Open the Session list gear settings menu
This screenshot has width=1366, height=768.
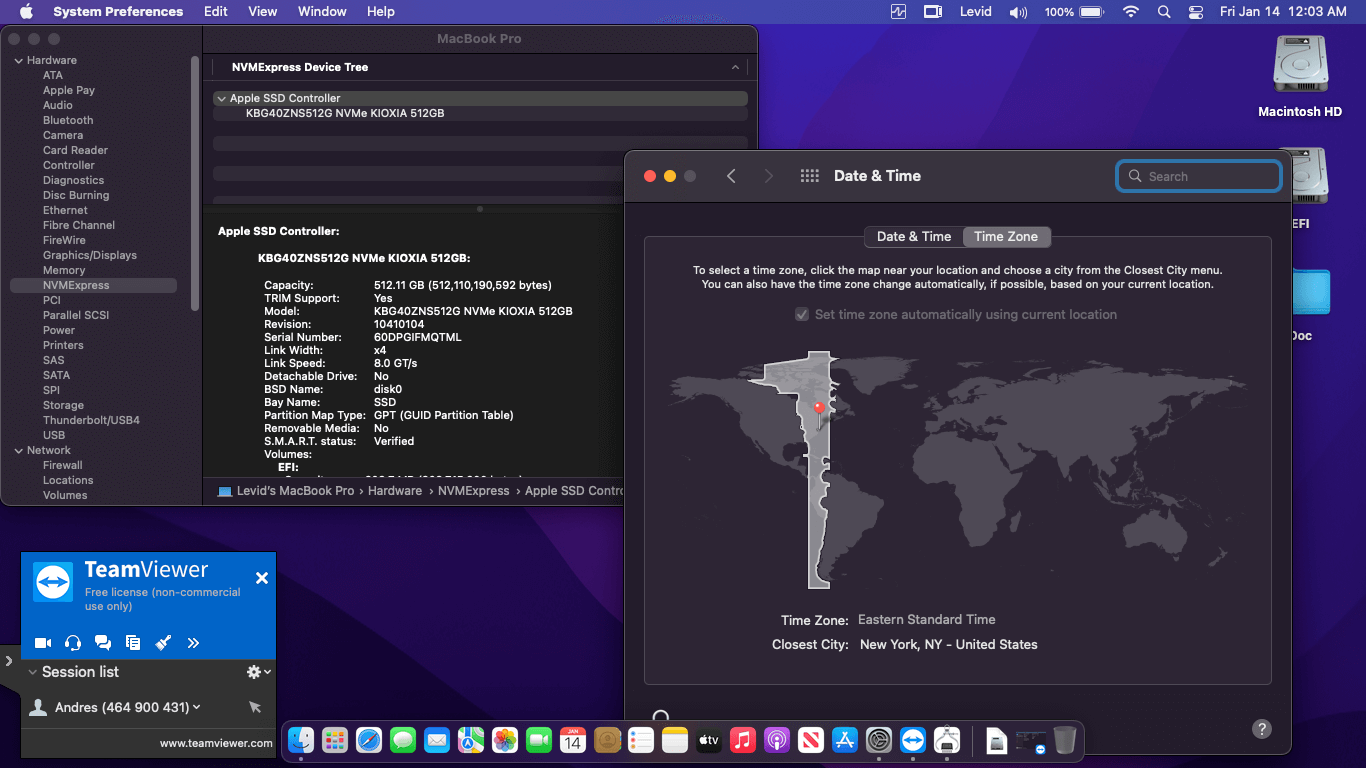tap(259, 672)
